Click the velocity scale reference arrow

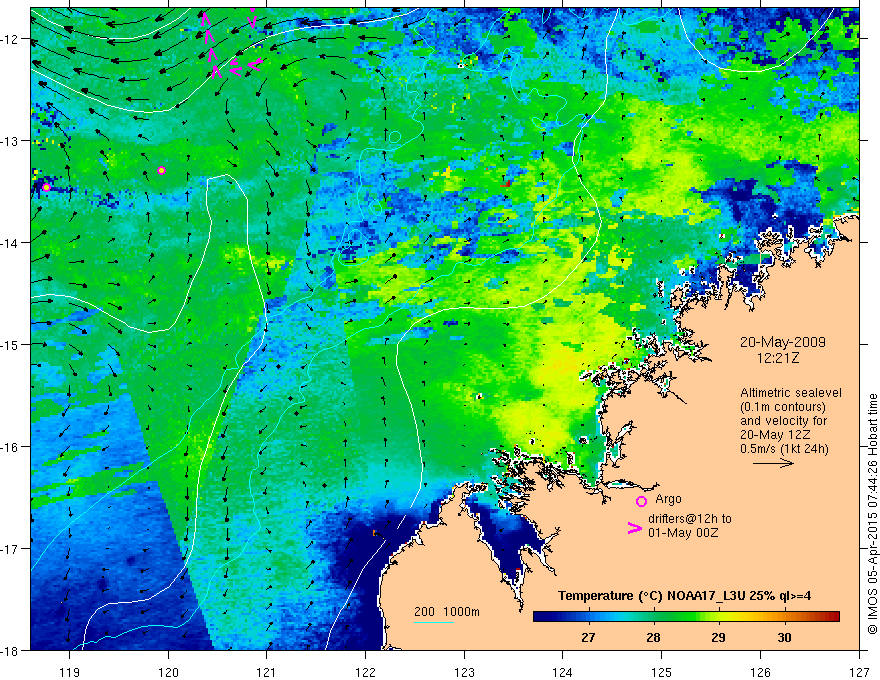pyautogui.click(x=773, y=463)
